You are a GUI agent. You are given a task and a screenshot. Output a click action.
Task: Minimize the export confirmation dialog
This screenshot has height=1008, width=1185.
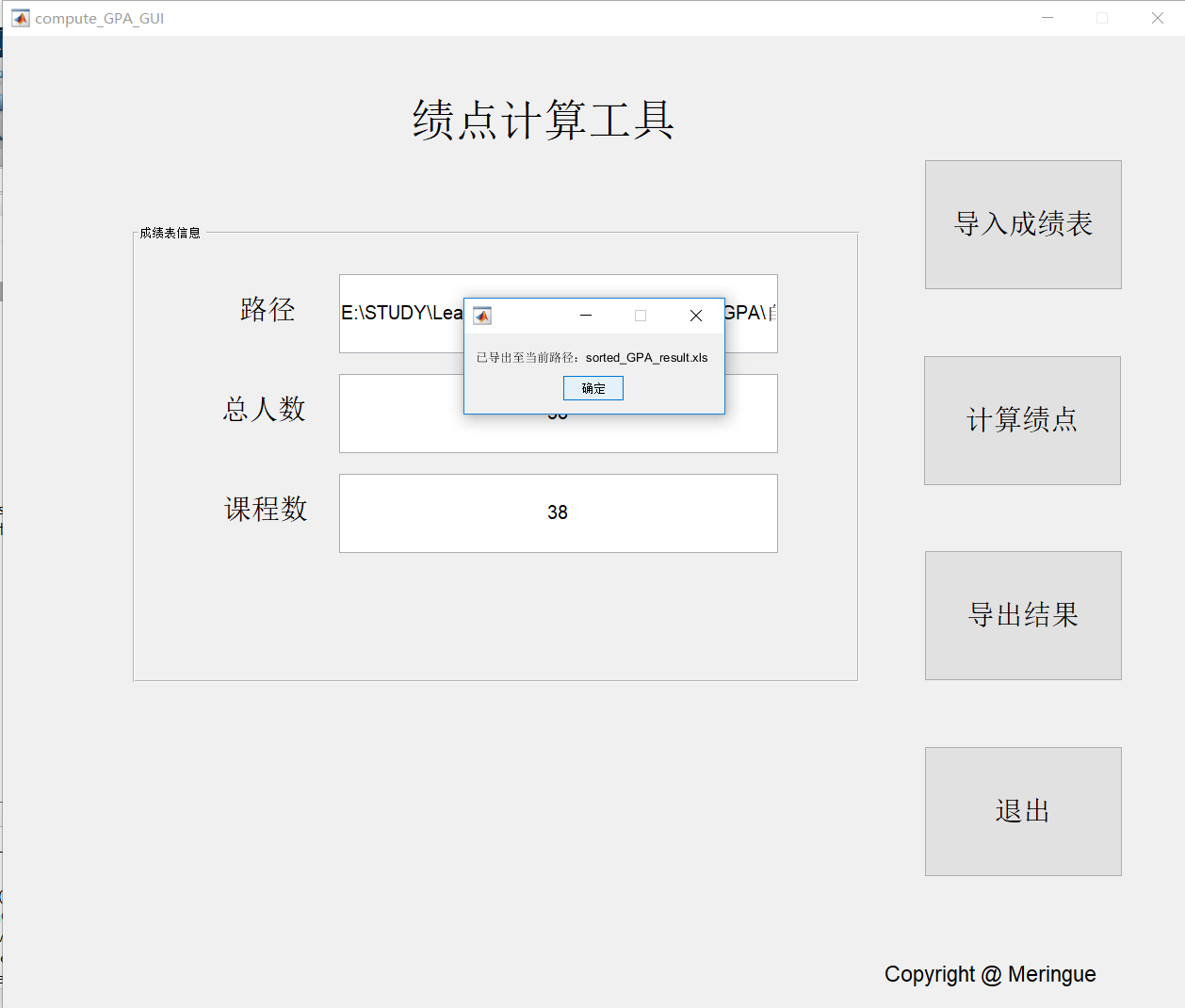tap(586, 315)
